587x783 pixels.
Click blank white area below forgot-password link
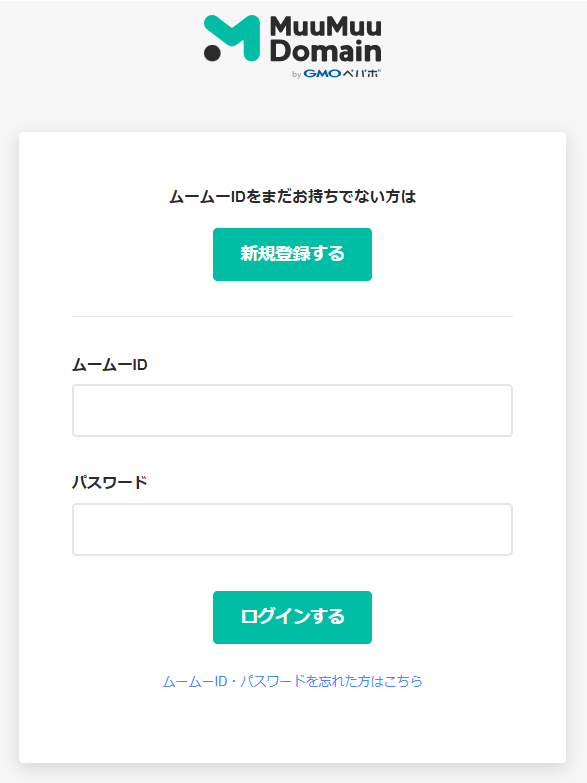[x=292, y=727]
